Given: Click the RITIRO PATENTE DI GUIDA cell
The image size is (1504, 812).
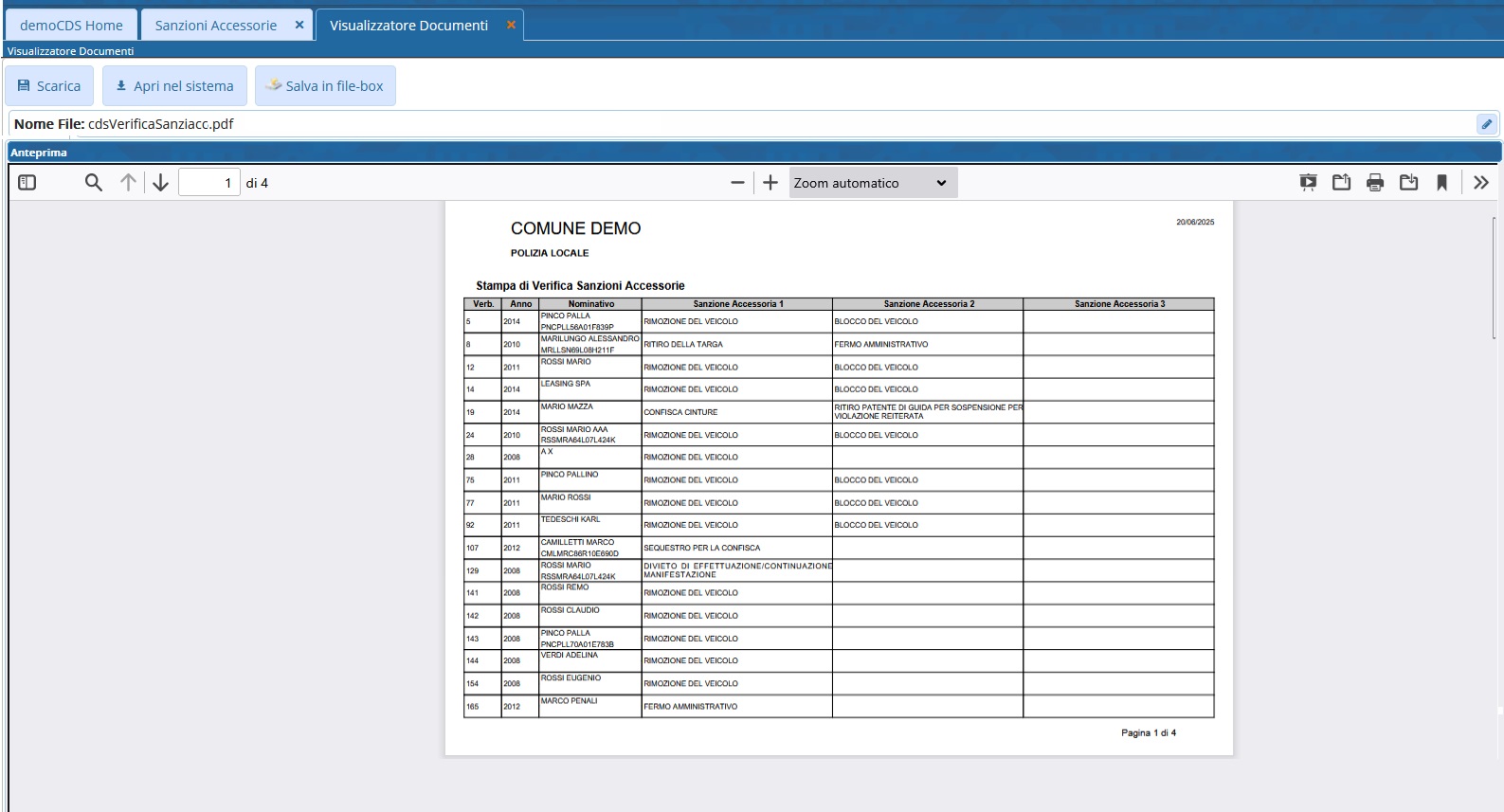Looking at the screenshot, I should tap(928, 411).
